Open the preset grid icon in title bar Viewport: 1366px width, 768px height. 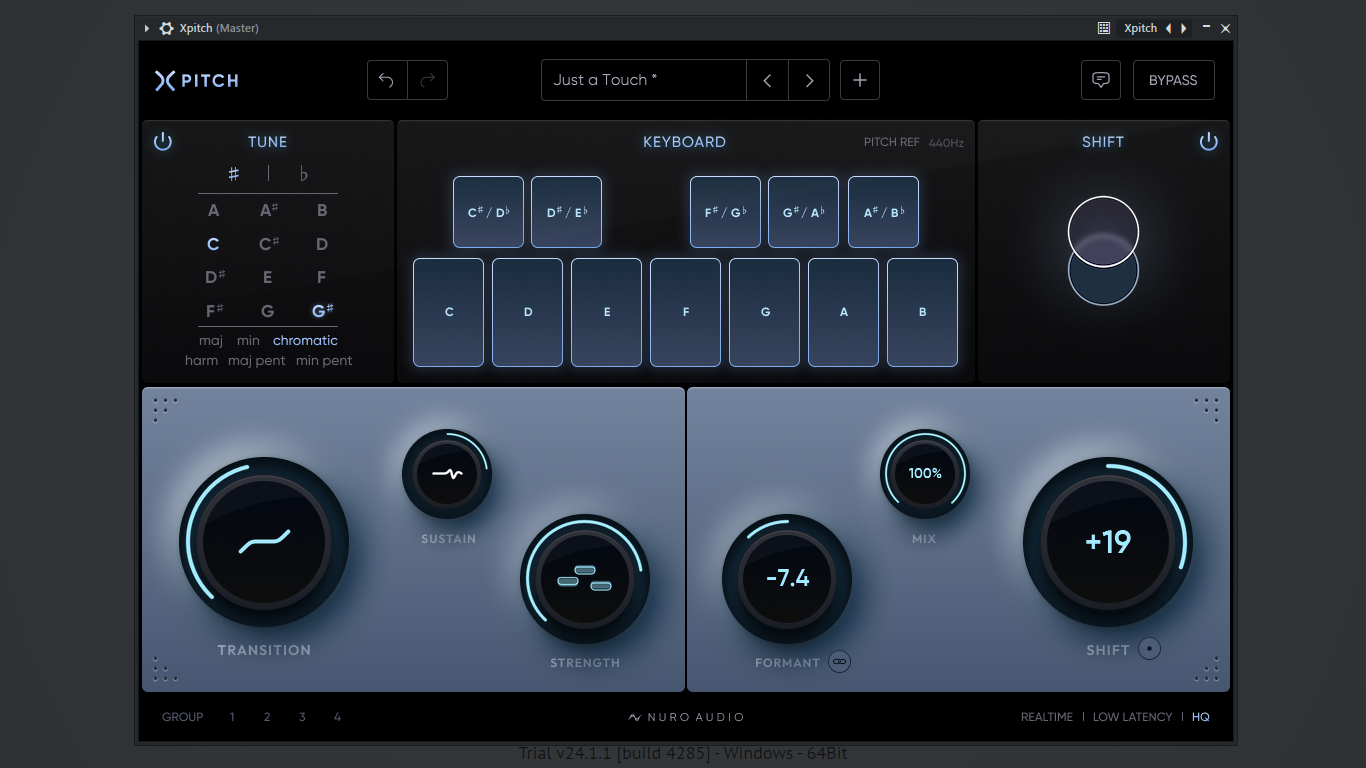[1104, 28]
